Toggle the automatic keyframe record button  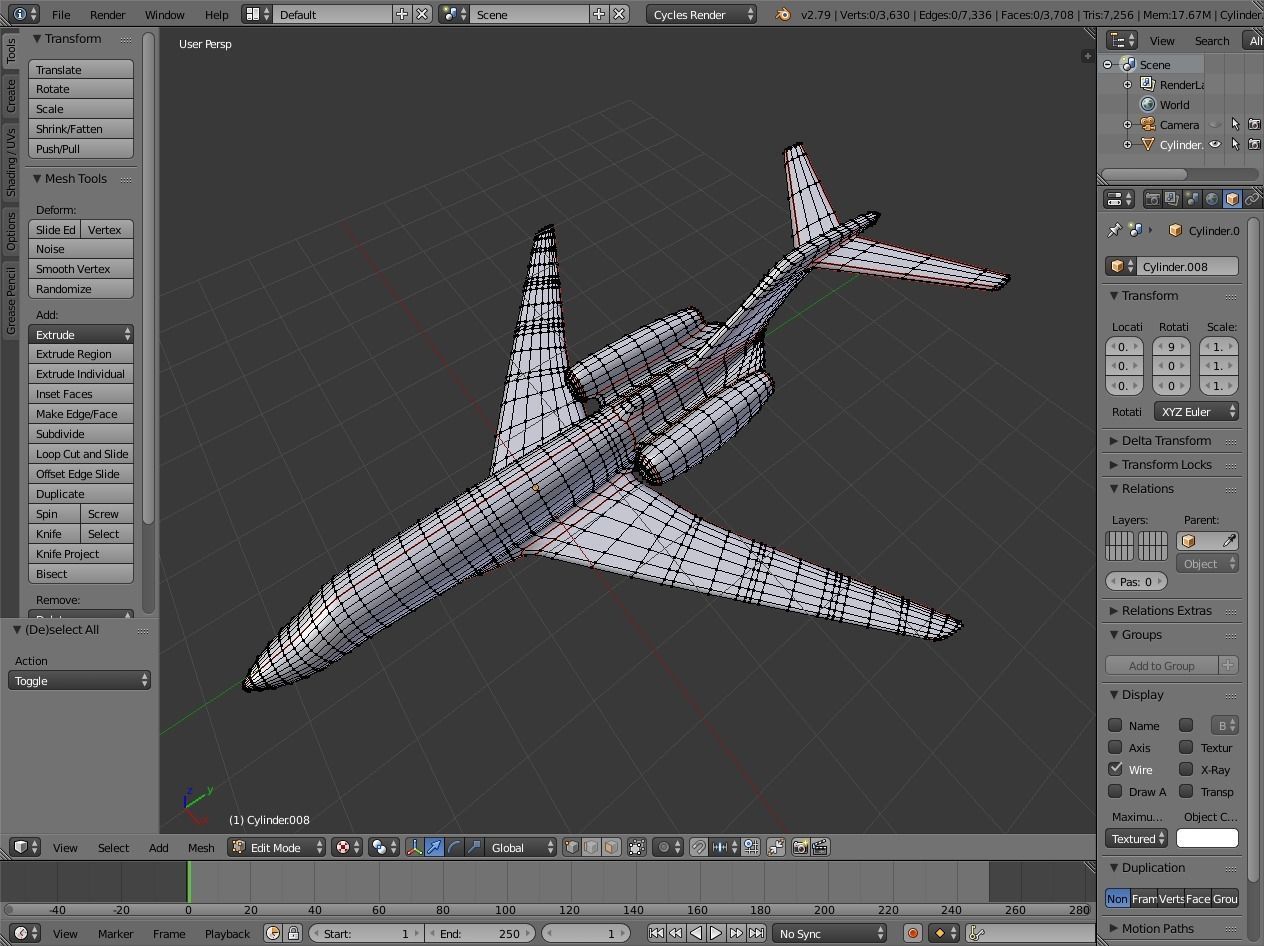912,933
